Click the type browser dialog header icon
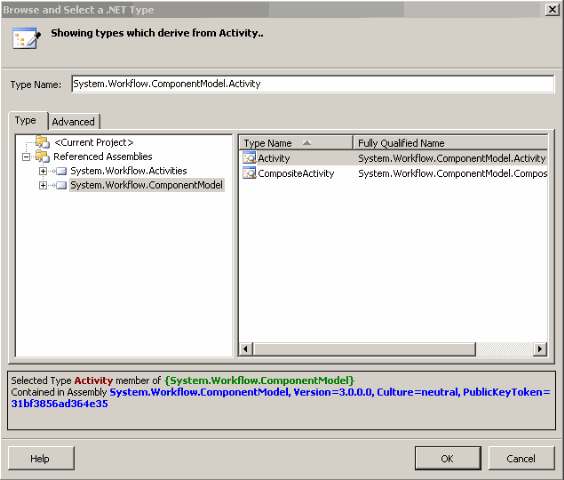 click(26, 38)
